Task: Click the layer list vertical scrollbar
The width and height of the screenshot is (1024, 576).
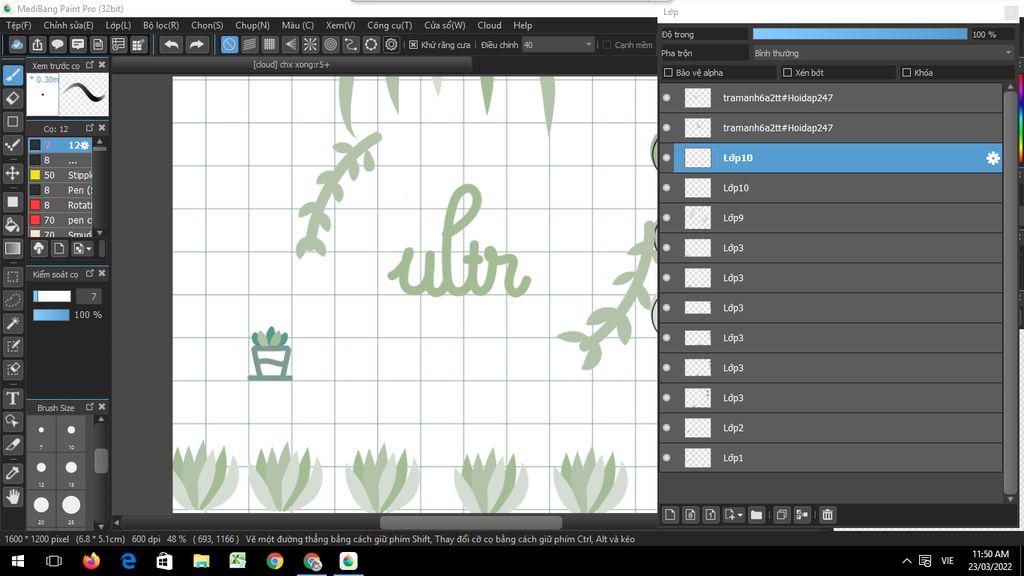Action: 1010,291
